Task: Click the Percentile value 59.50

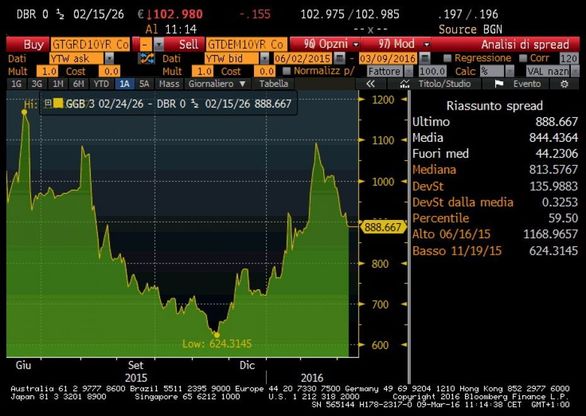Action: [x=563, y=218]
